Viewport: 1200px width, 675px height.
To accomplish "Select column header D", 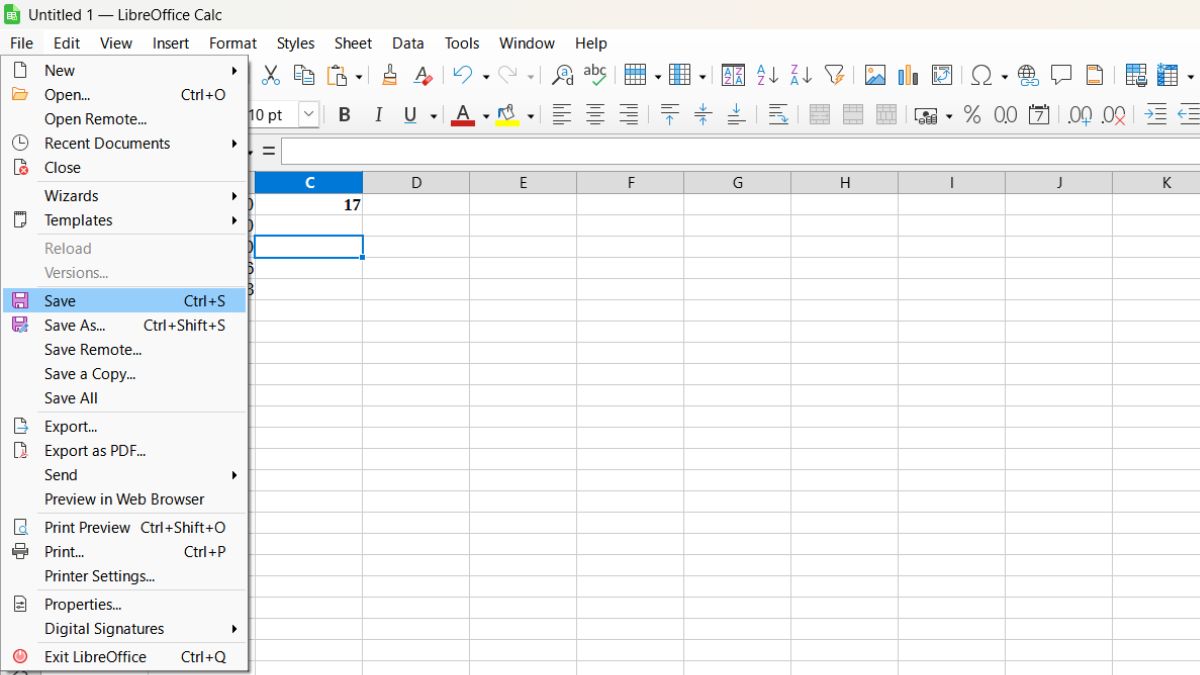I will coord(416,182).
